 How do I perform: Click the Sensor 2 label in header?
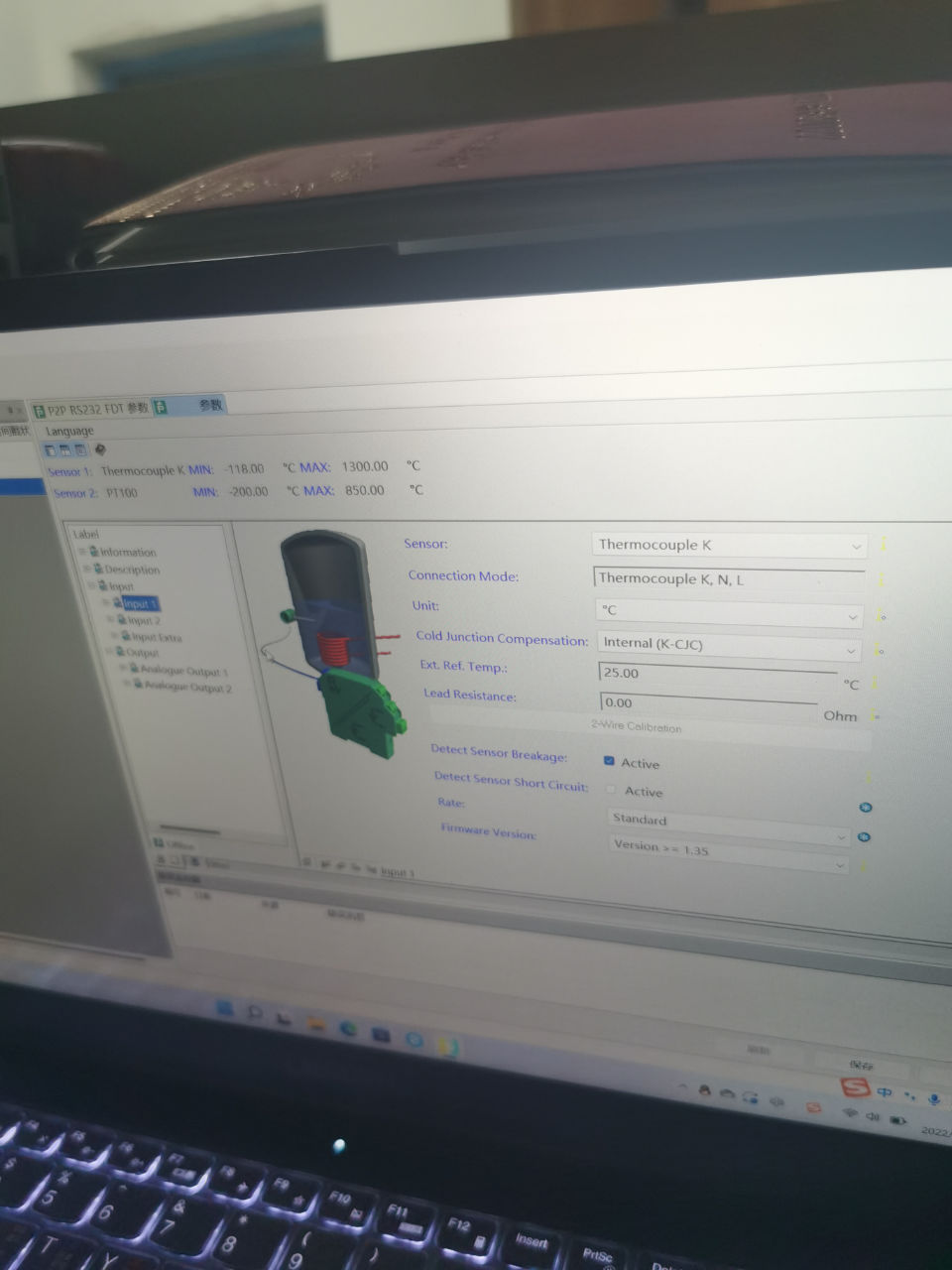[75, 492]
